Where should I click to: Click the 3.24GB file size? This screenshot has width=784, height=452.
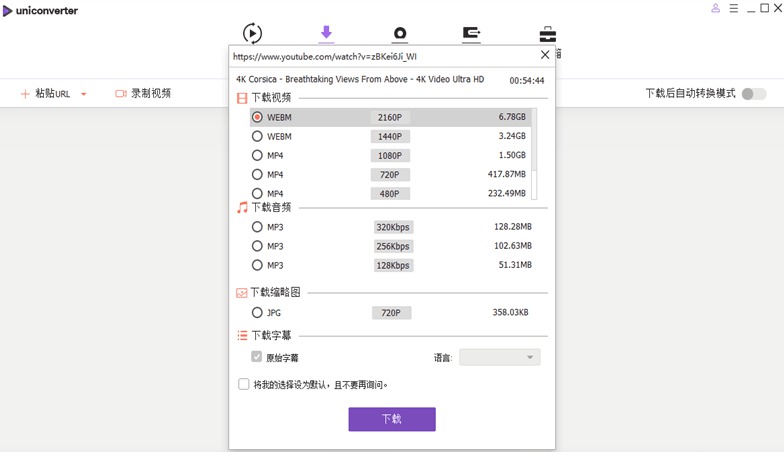pyautogui.click(x=512, y=136)
